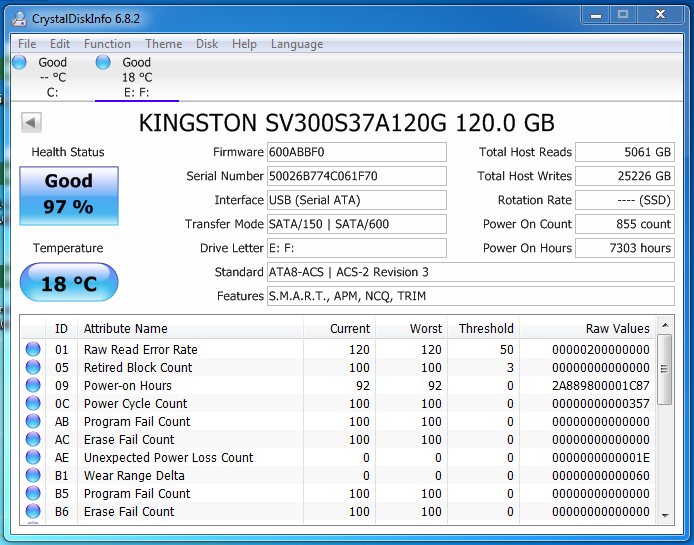Click the Total Host Writes value 25226 GB
This screenshot has width=694, height=545.
click(x=625, y=176)
